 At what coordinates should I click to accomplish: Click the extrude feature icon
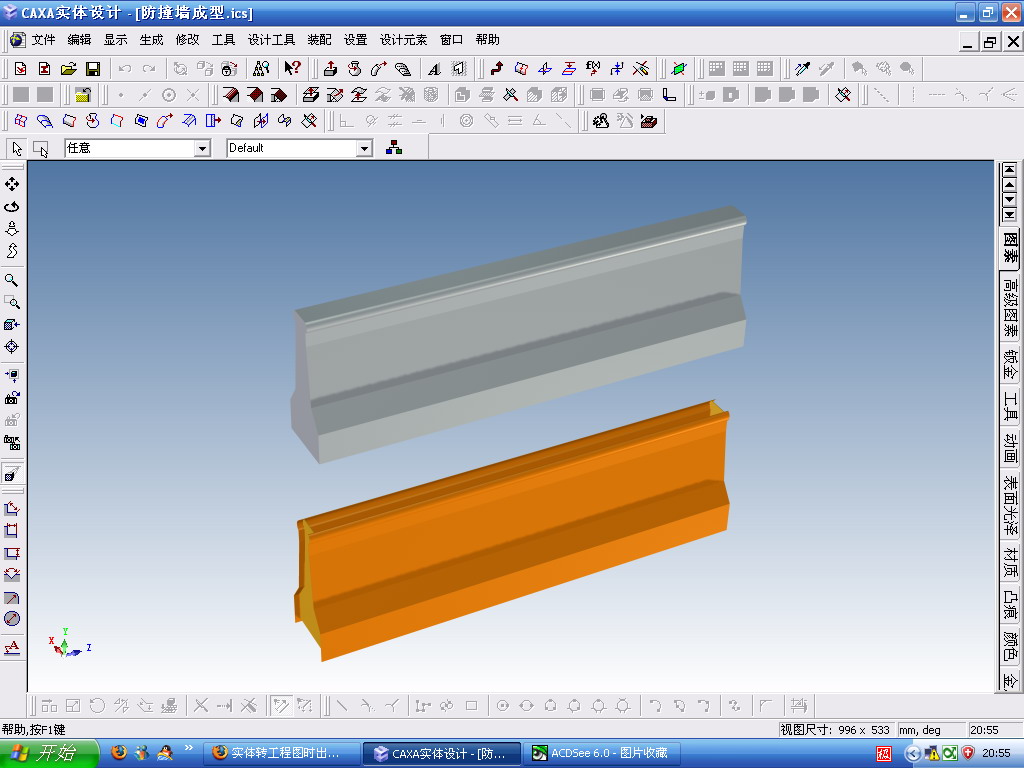[x=330, y=68]
